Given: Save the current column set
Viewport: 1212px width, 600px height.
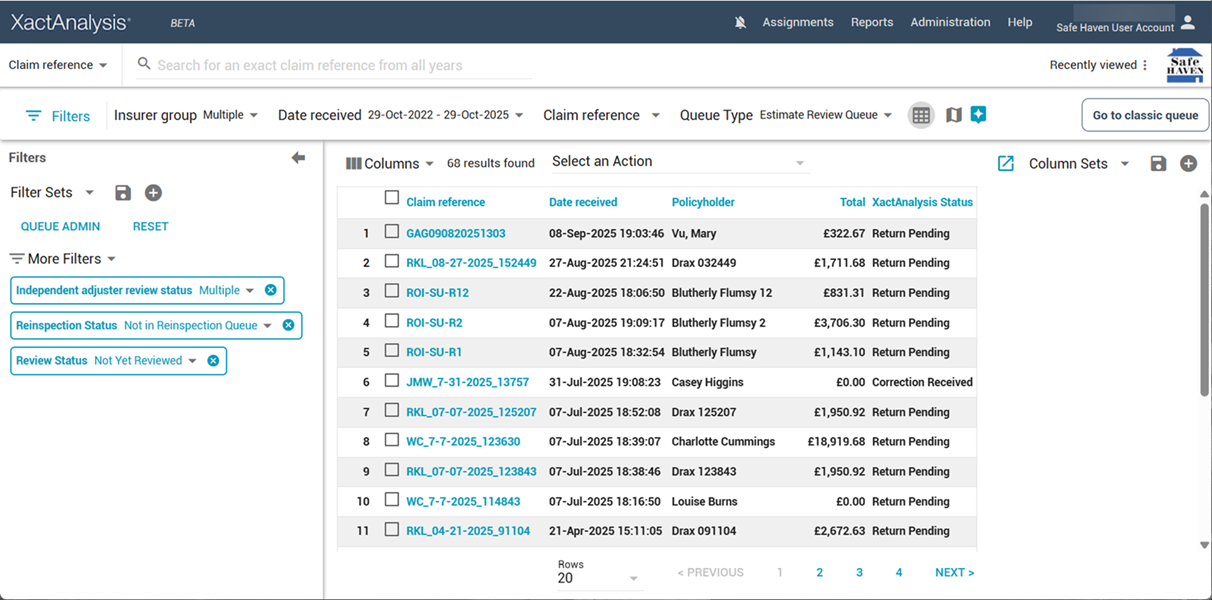Looking at the screenshot, I should pos(1158,164).
